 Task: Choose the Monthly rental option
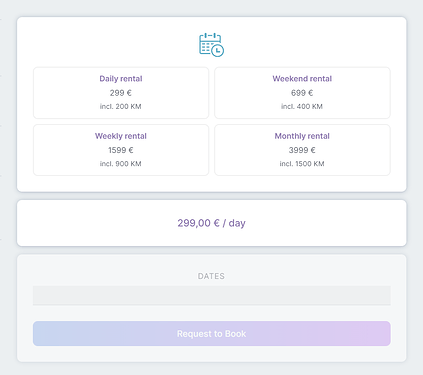click(x=302, y=150)
